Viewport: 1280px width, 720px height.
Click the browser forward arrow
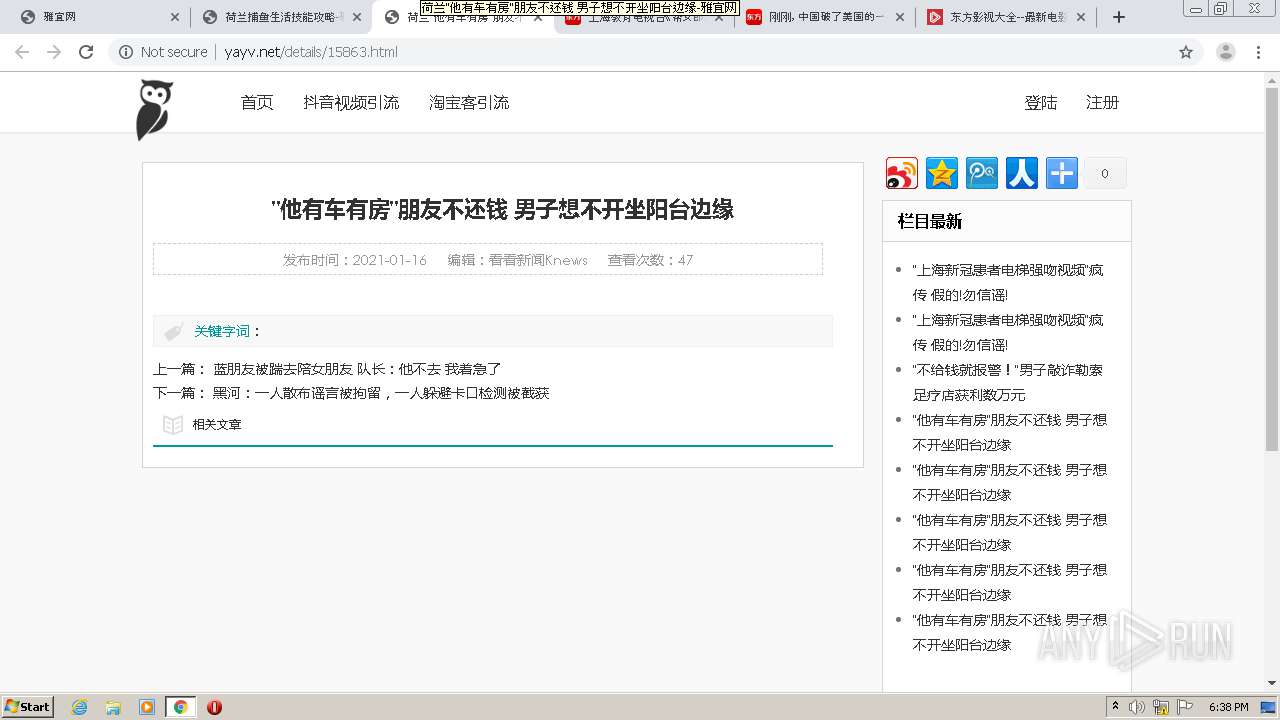[x=54, y=52]
